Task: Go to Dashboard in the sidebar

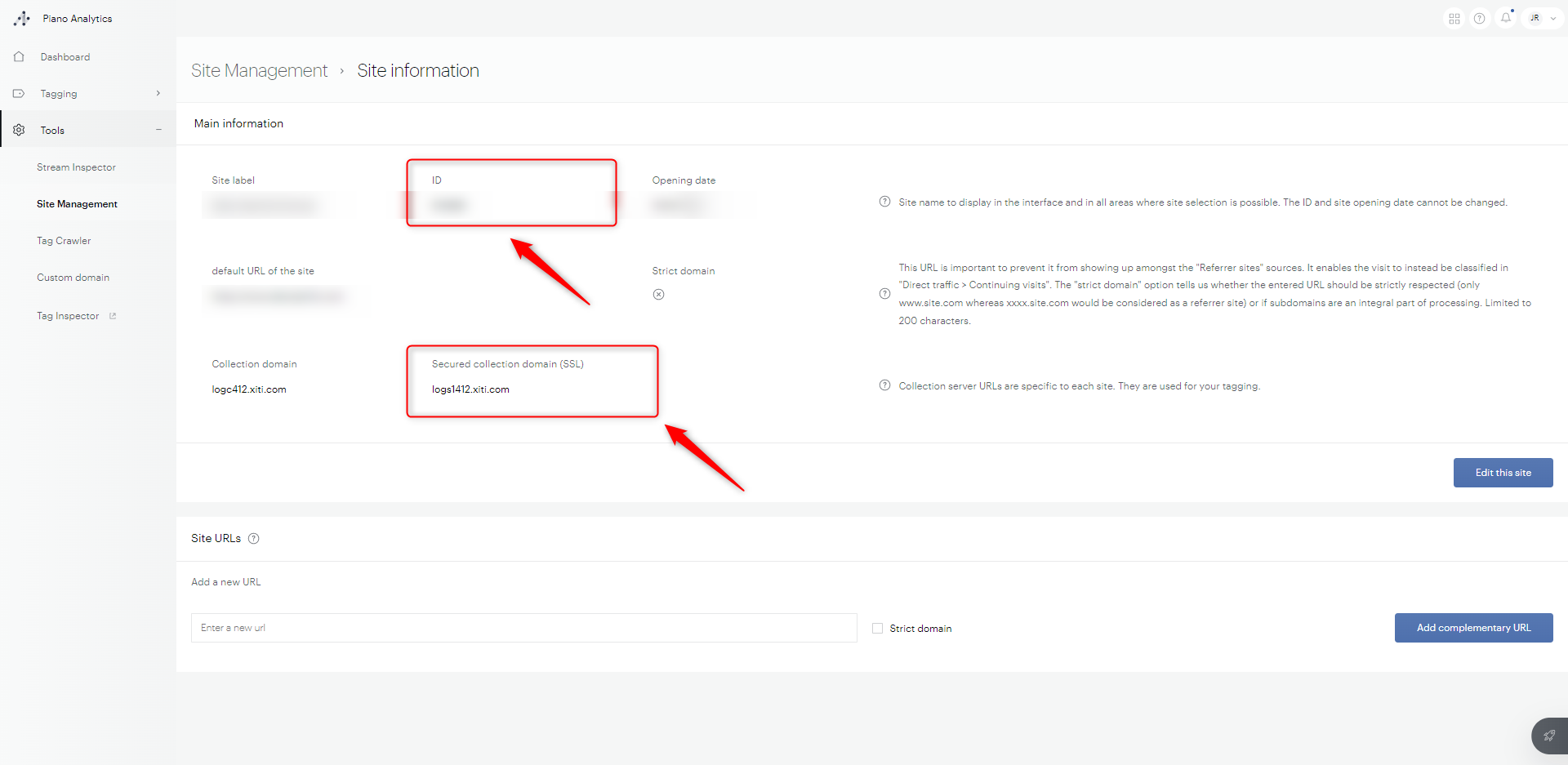Action: point(65,57)
